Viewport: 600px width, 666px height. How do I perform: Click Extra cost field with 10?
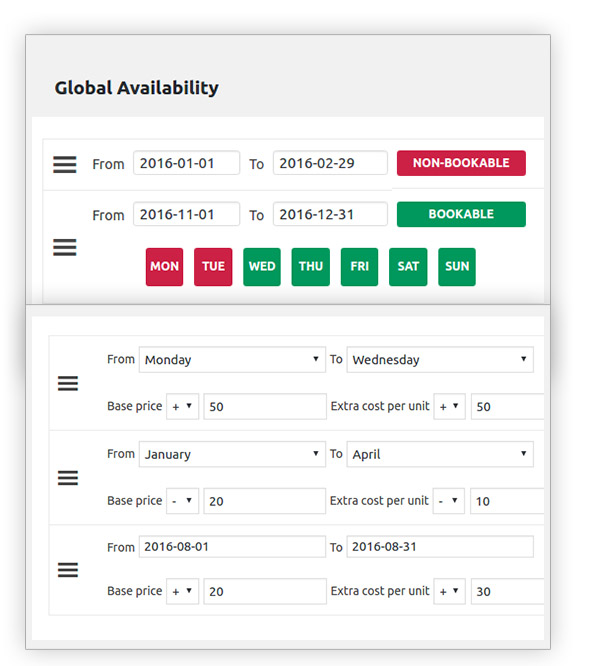[507, 501]
